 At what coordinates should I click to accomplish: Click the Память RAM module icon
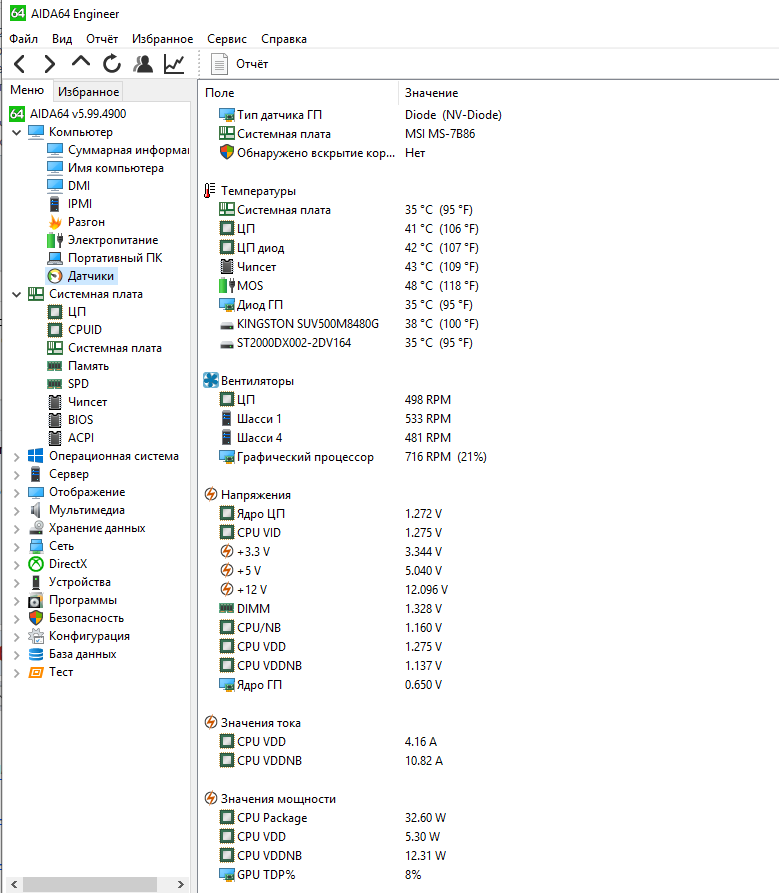(55, 366)
